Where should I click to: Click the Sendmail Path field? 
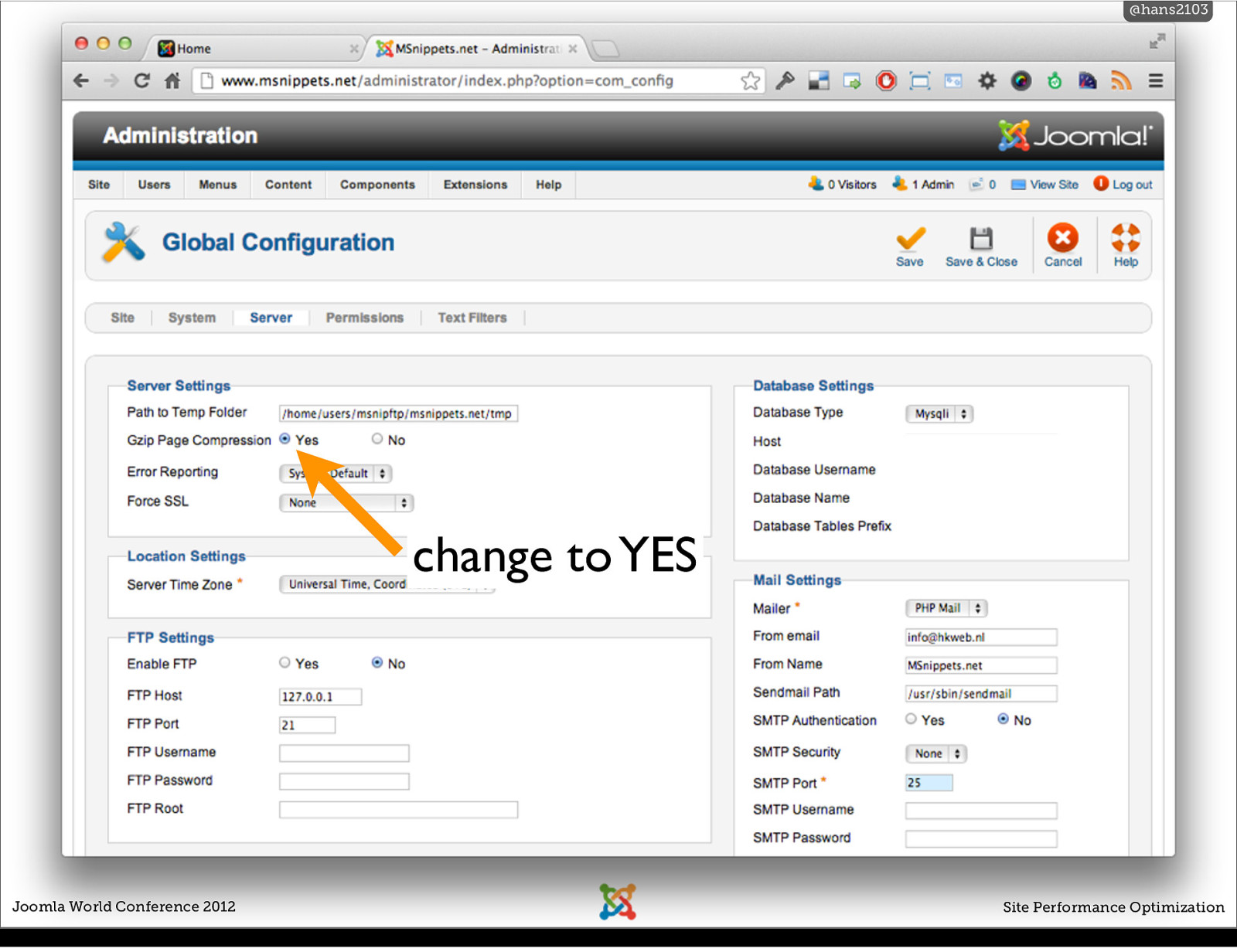click(x=981, y=693)
